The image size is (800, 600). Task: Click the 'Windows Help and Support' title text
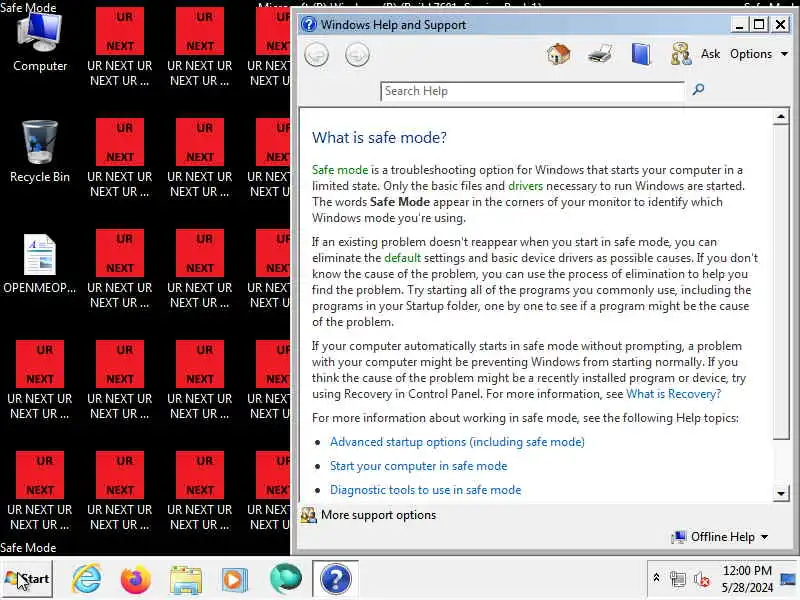coord(393,24)
